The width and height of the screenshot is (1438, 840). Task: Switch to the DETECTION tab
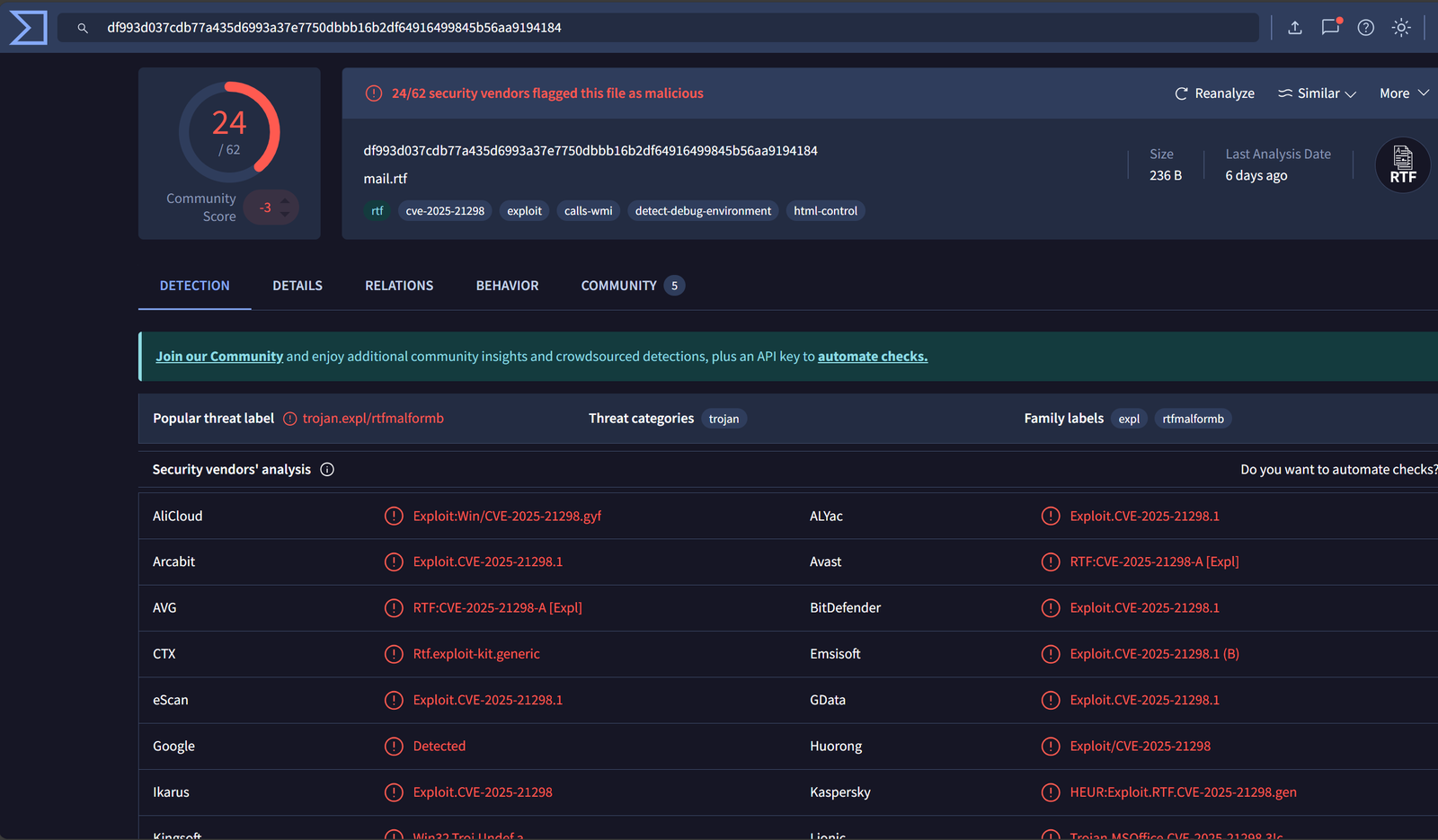click(195, 286)
